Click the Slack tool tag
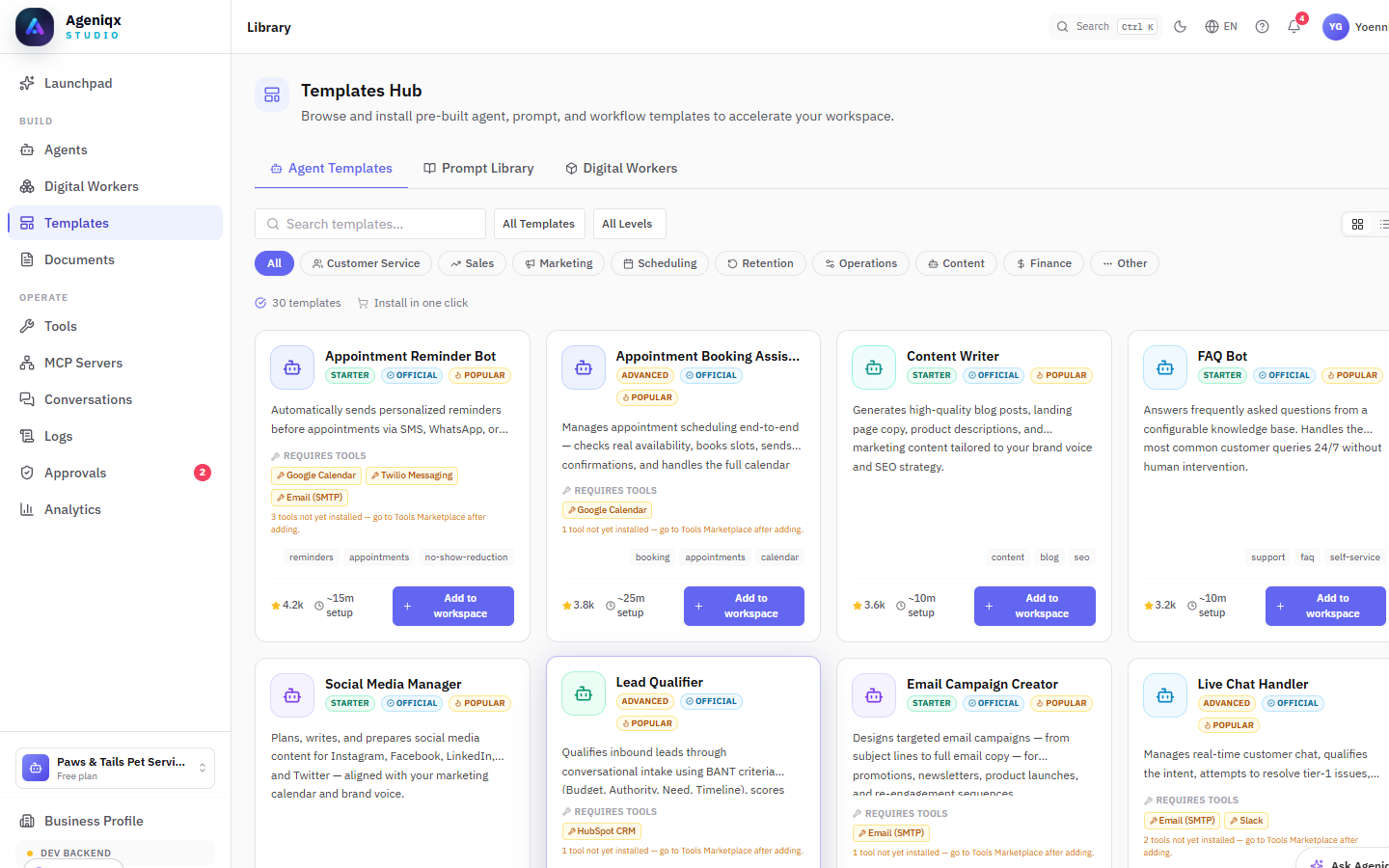Screen dimensions: 1389x868 (1246, 821)
